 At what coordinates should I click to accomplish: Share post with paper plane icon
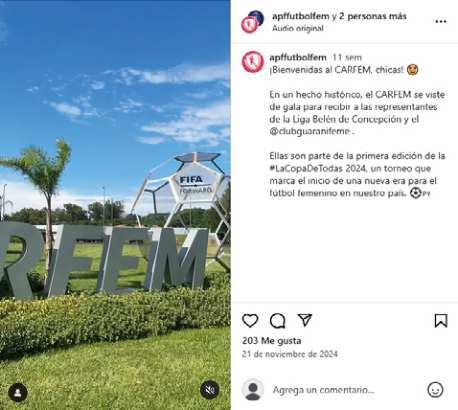[305, 320]
